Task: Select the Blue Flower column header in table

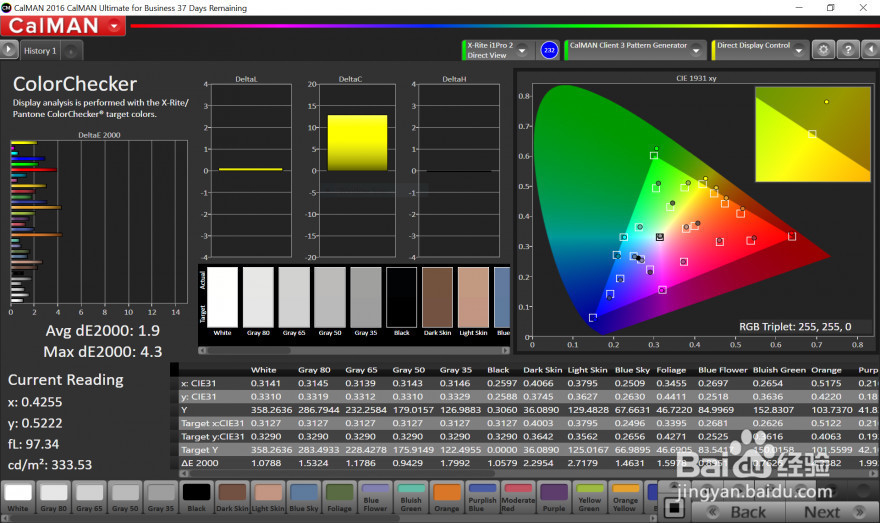Action: 722,370
